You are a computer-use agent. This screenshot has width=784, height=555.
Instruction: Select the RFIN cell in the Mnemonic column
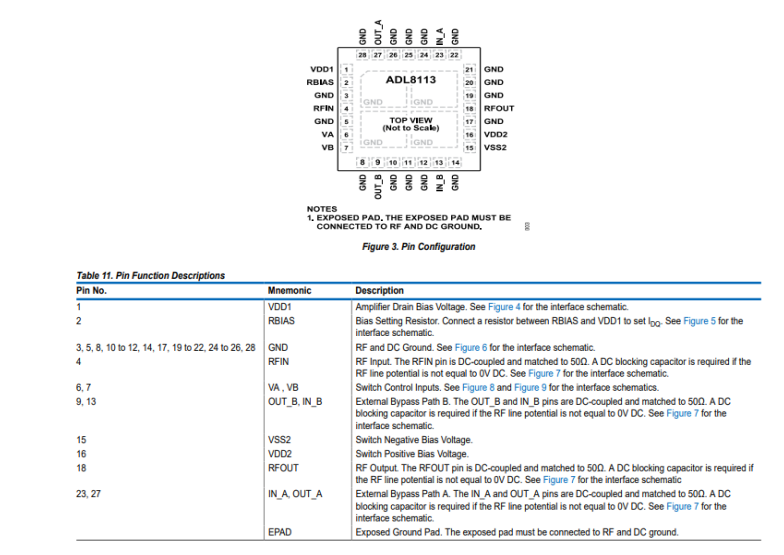278,361
